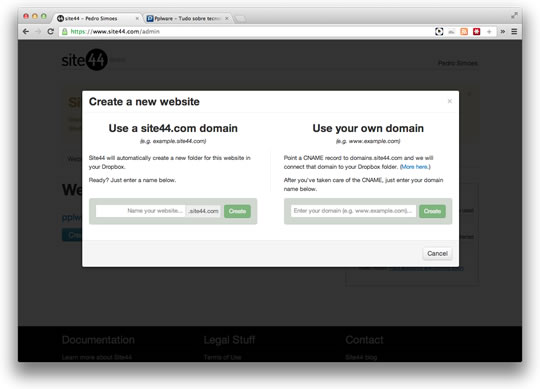Close the site44 browser tab
Screen dimensions: 540x389
point(137,18)
